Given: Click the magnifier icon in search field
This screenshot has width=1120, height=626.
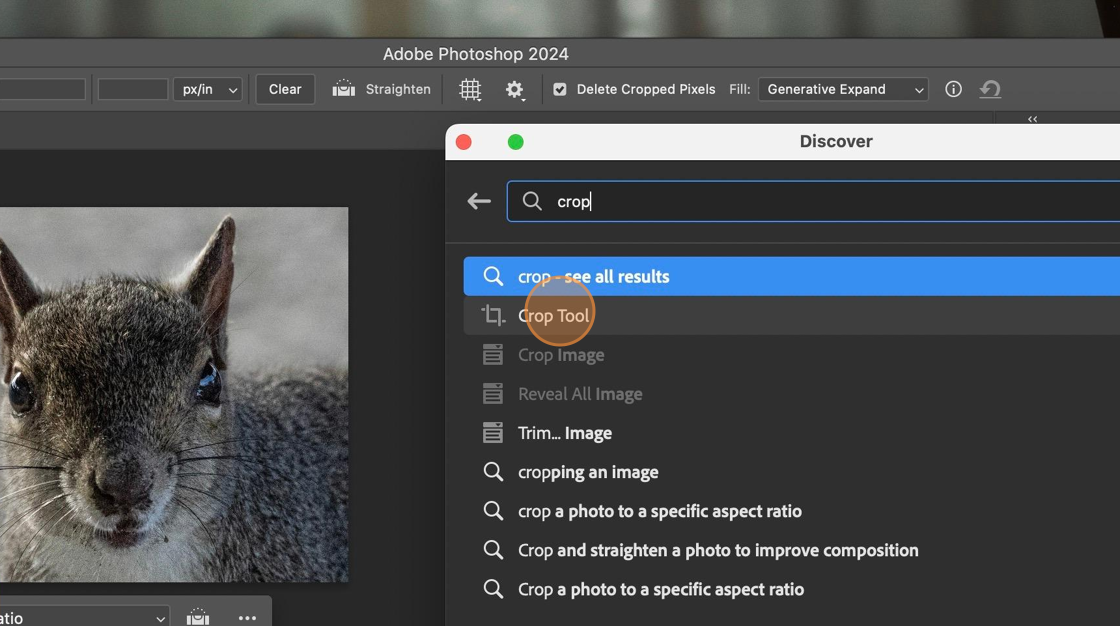Looking at the screenshot, I should (531, 202).
